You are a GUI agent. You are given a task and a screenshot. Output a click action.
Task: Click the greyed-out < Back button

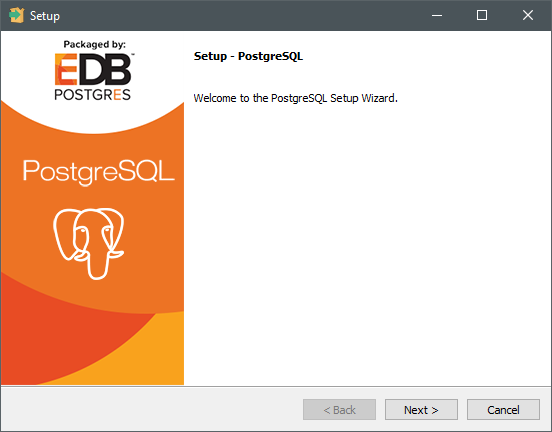(339, 409)
